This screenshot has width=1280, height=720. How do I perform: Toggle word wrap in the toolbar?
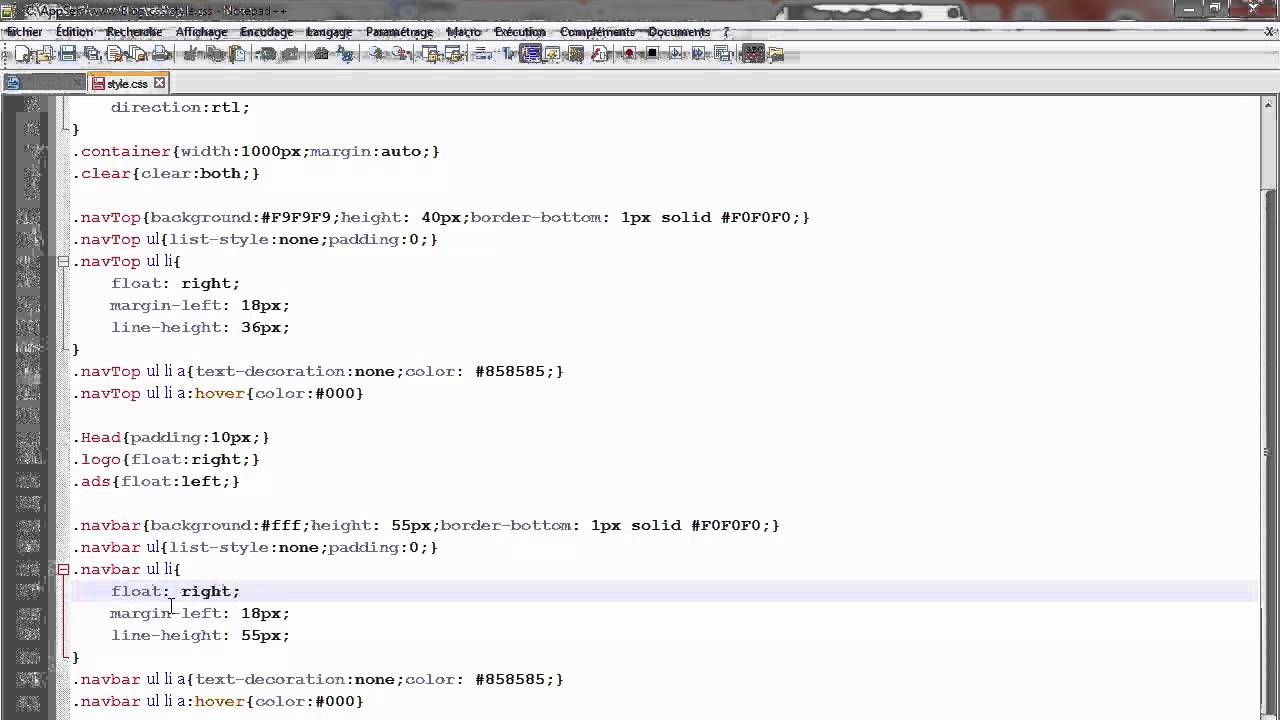481,54
